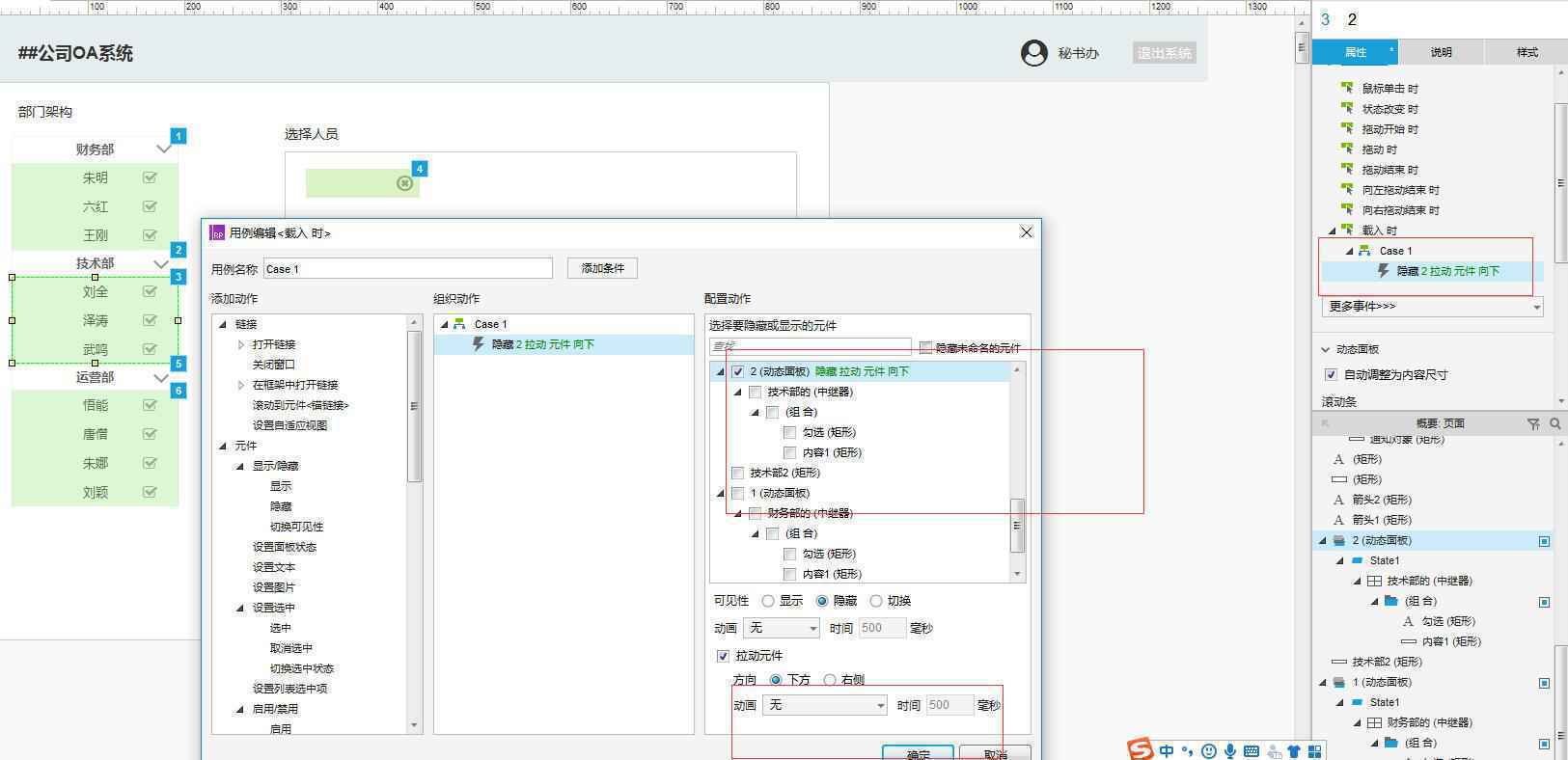Screen dimensions: 1568x760
Task: Click the keyboard icon in the IME bar
Action: [x=1252, y=751]
